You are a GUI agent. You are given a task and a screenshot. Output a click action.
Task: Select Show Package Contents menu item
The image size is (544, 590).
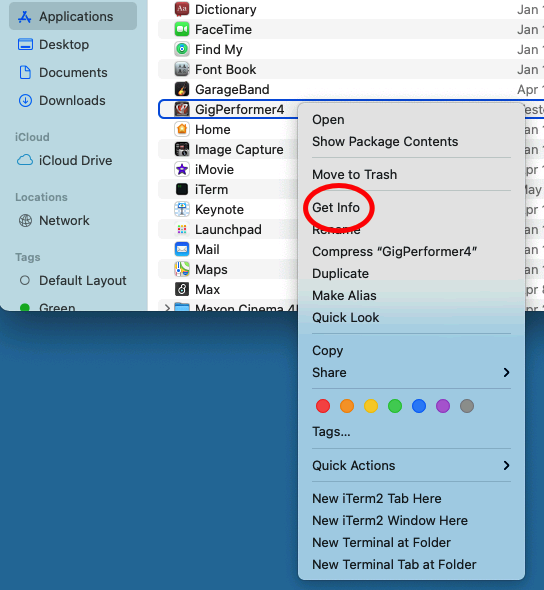point(385,141)
